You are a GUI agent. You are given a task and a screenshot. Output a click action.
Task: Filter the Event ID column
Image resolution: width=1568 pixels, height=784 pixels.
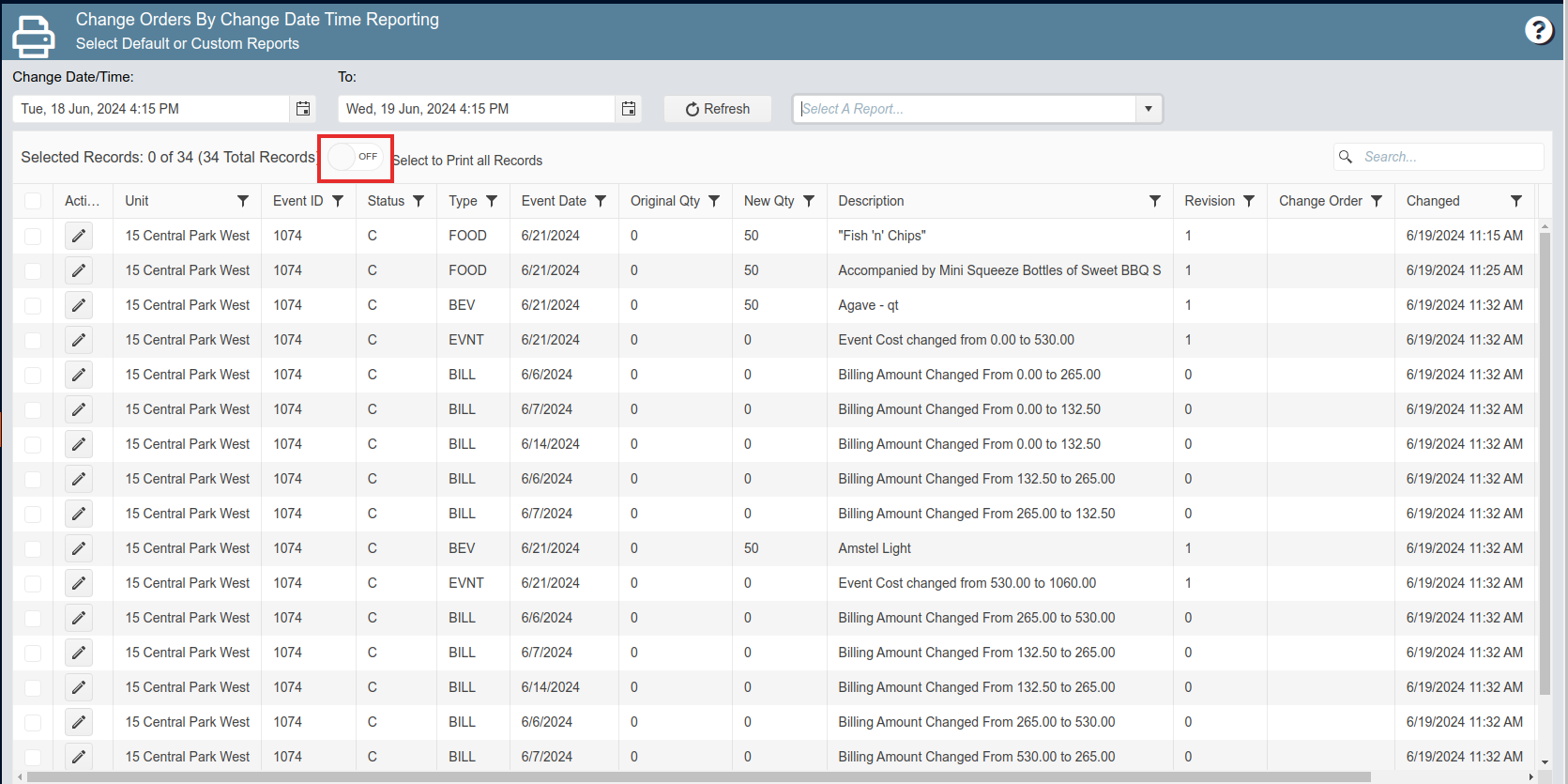(338, 201)
